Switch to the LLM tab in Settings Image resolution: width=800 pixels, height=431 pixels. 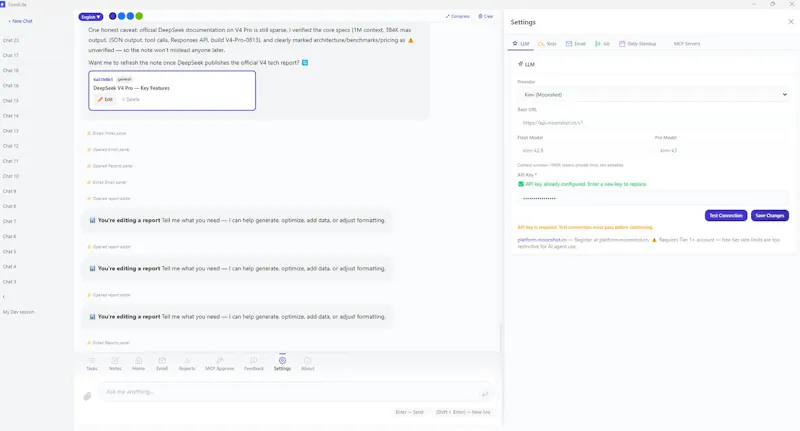(x=521, y=44)
